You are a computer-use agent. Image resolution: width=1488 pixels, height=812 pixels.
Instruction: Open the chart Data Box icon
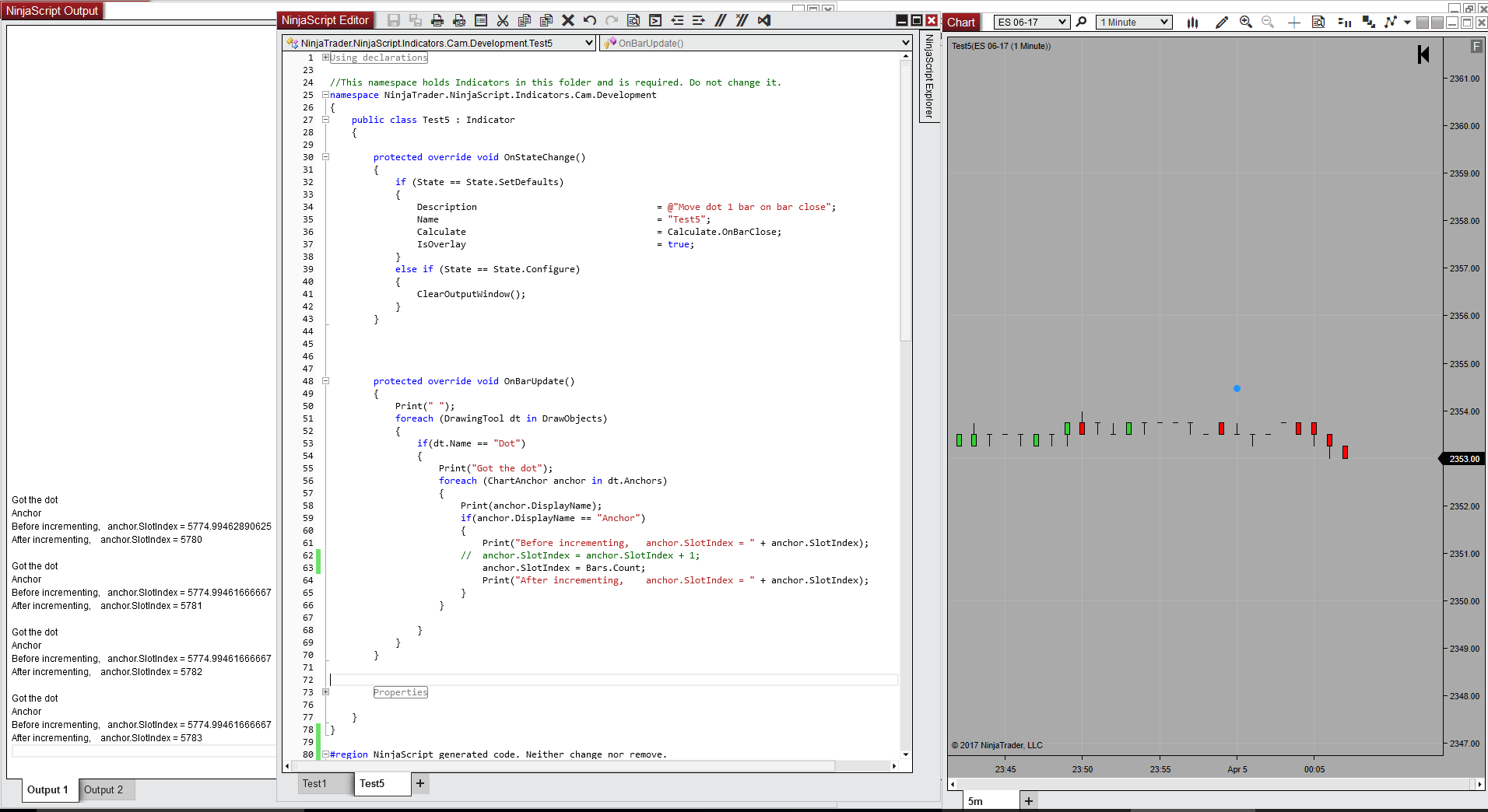coord(1318,23)
